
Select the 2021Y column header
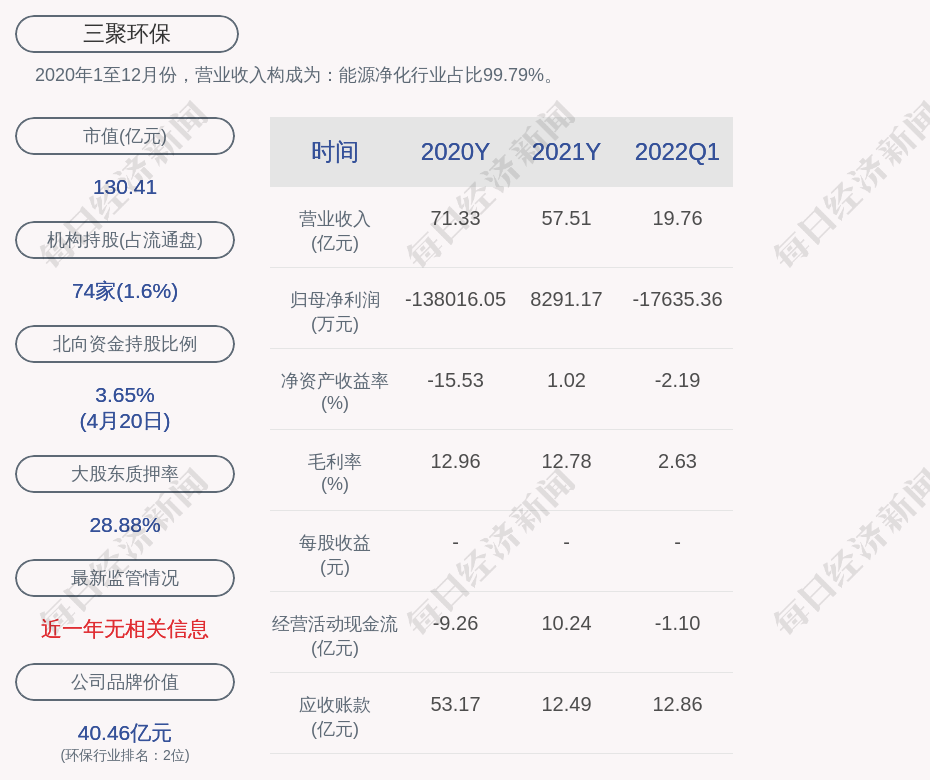(566, 152)
